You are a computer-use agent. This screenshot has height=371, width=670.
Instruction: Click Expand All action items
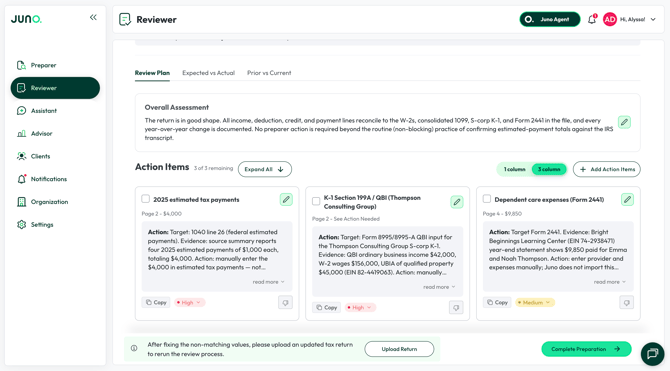(265, 169)
